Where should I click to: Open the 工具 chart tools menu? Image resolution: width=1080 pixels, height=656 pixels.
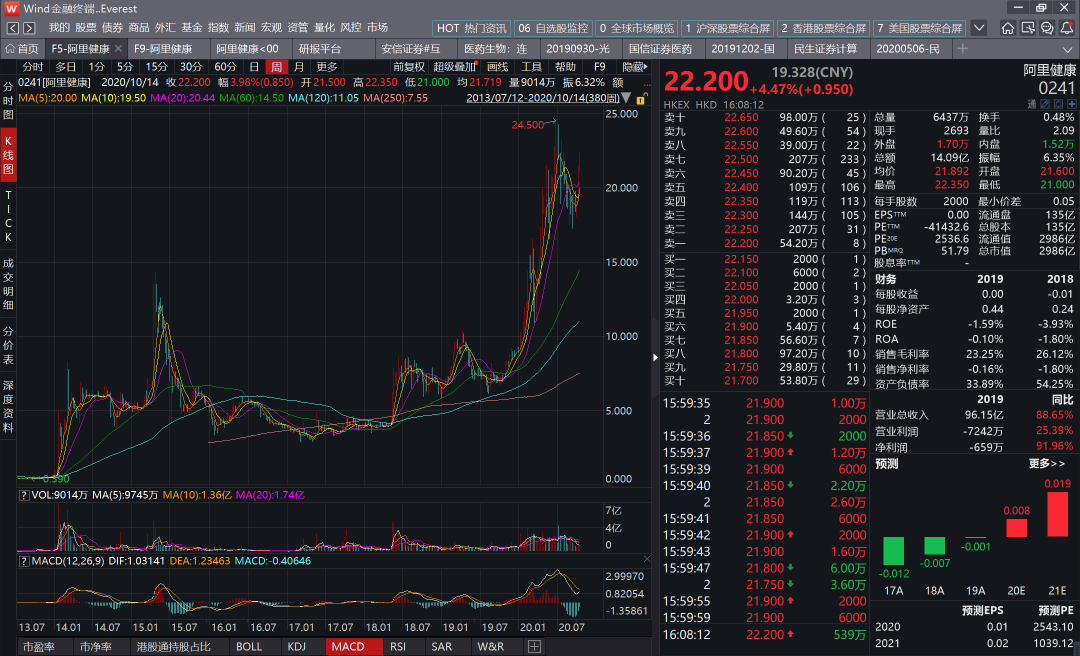tap(531, 67)
